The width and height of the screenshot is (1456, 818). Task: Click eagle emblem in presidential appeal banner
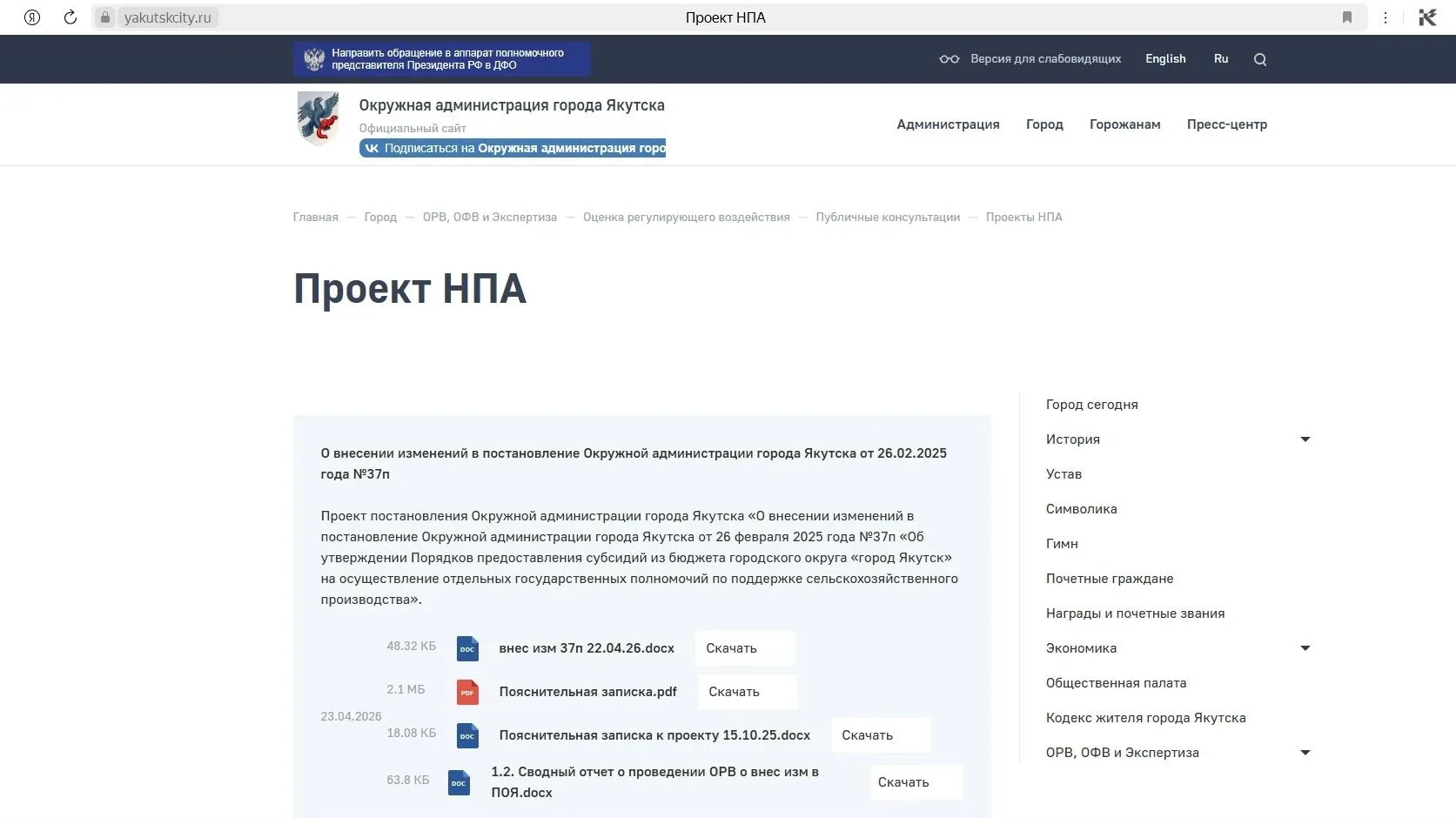[314, 59]
